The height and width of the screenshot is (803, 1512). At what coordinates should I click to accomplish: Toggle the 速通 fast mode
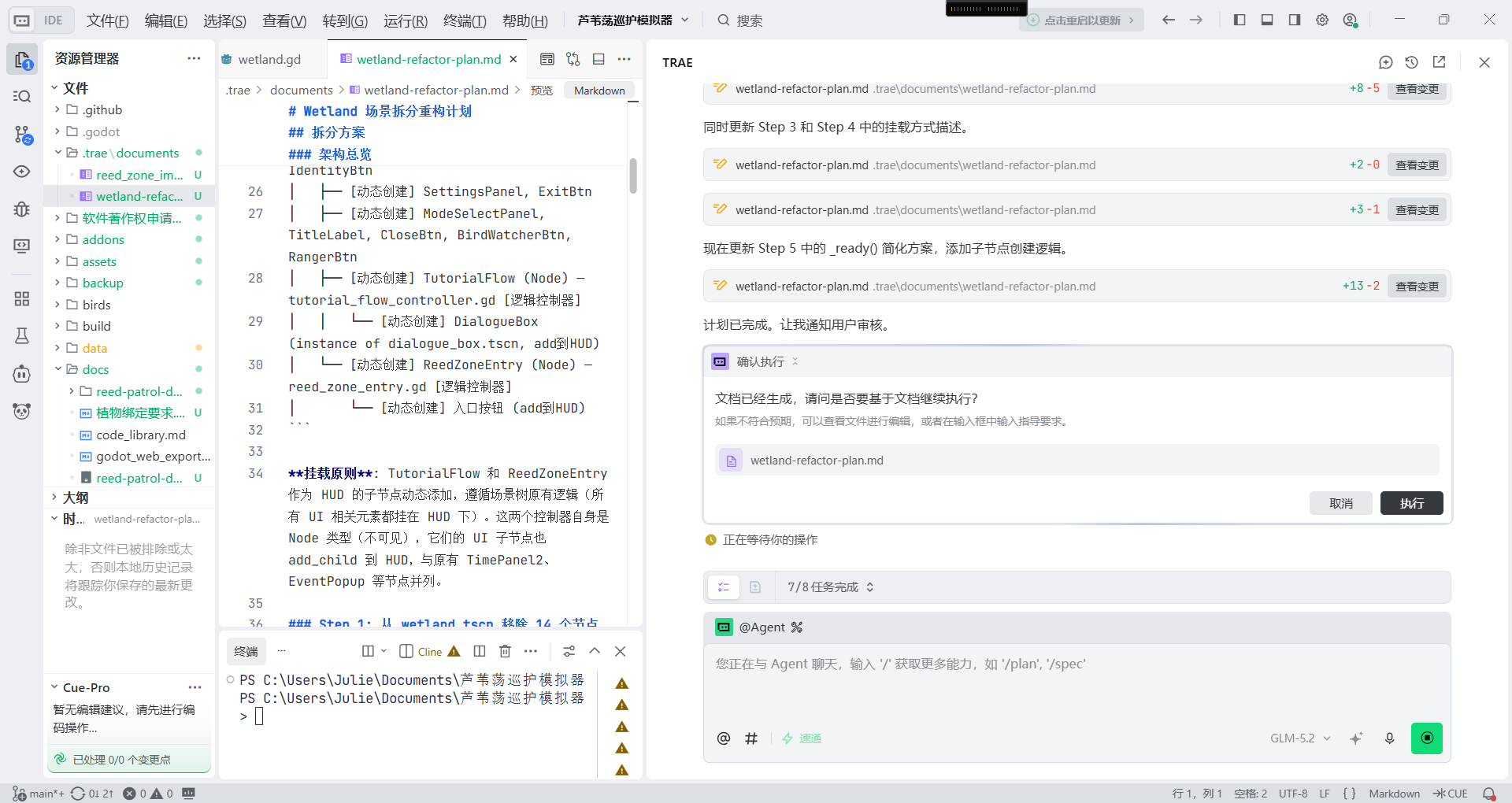[x=802, y=738]
